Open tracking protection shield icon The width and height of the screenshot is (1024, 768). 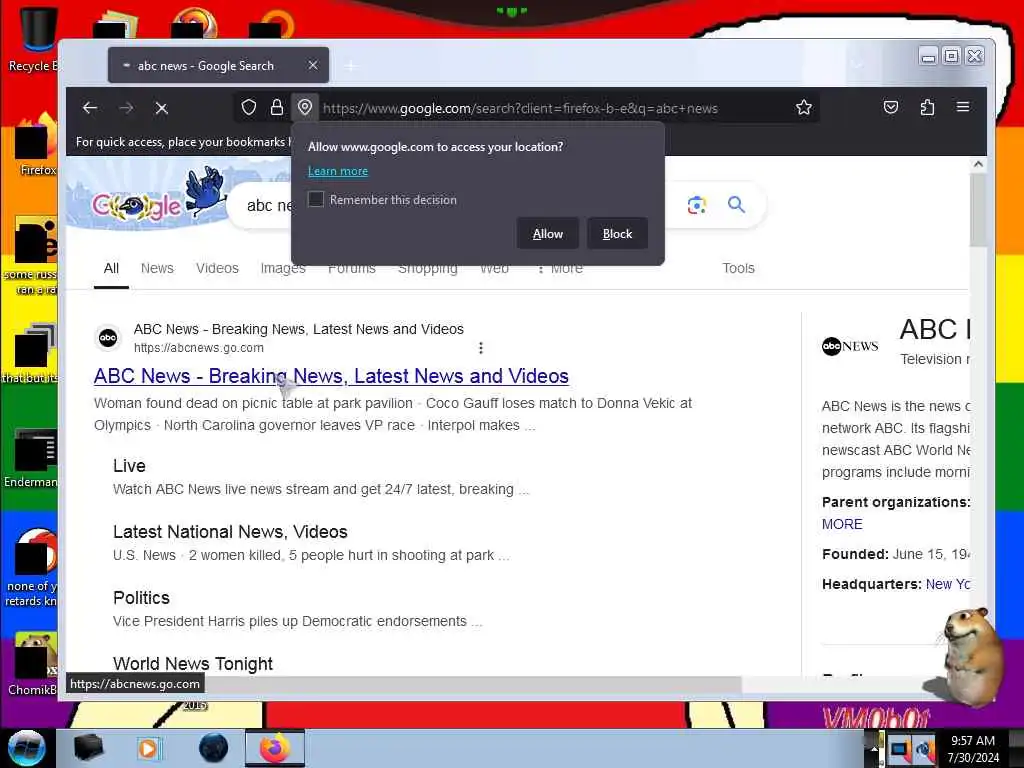click(x=249, y=108)
